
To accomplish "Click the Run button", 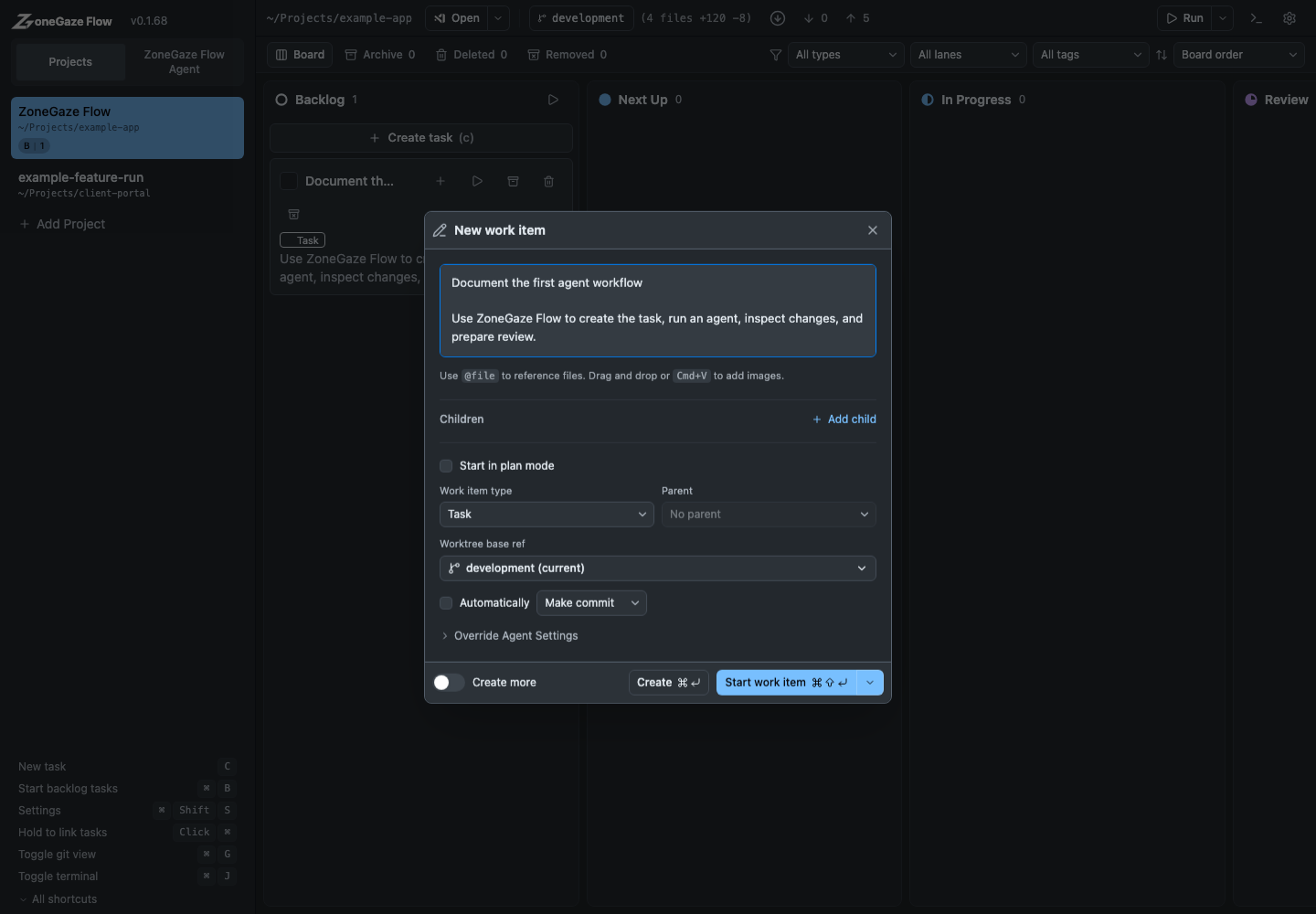I will click(x=1184, y=18).
